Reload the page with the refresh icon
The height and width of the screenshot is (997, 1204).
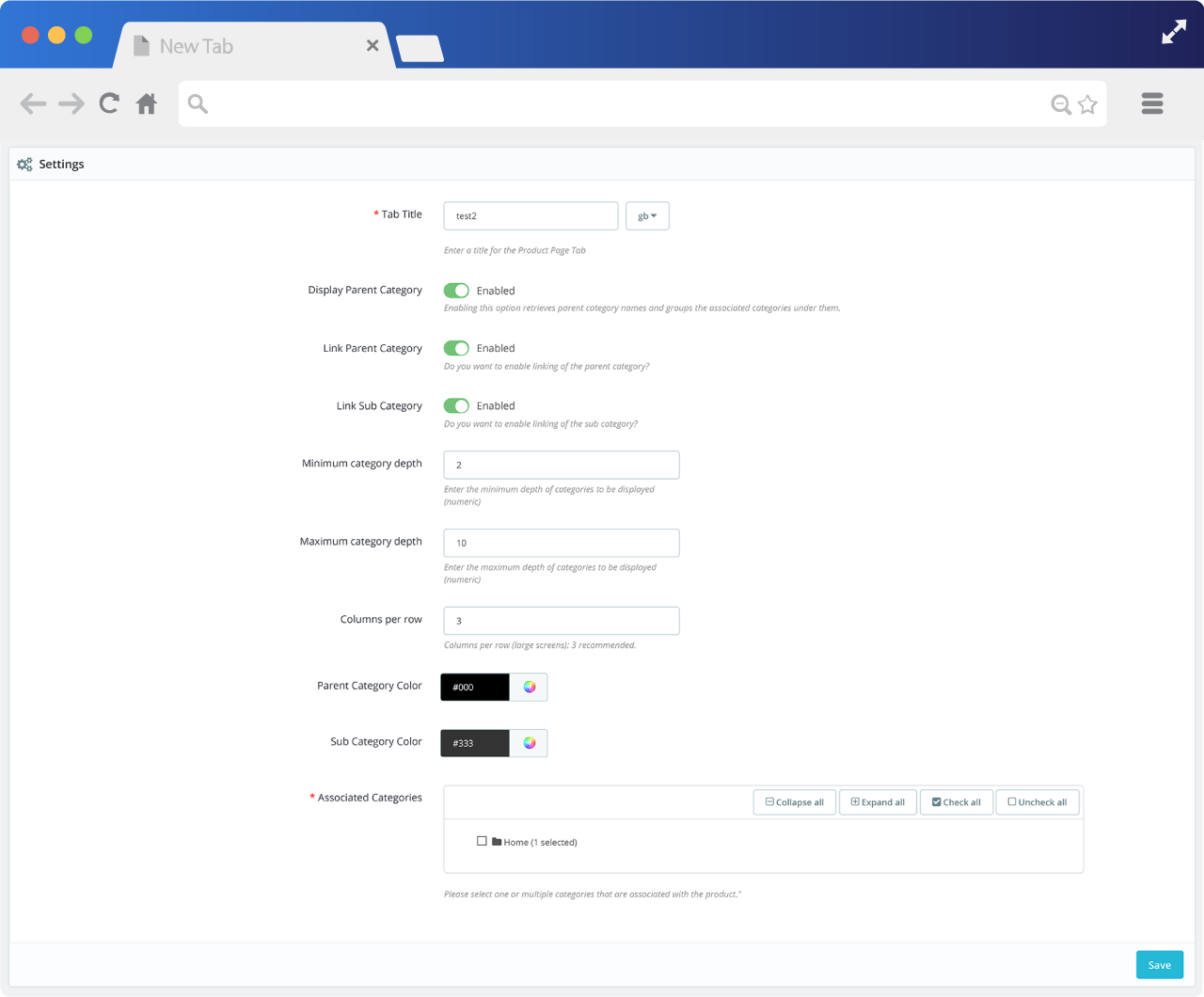[109, 103]
